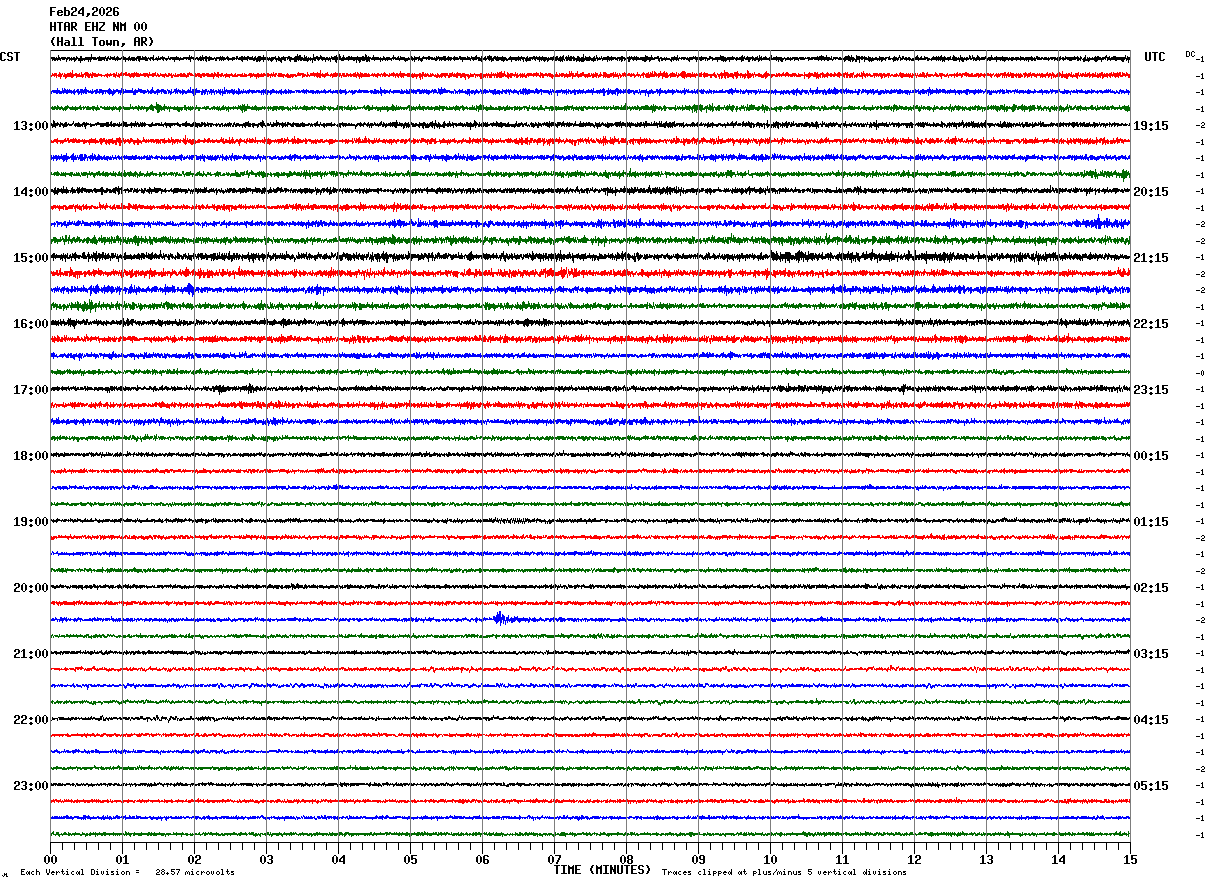Click the Traces clipped footnote text
This screenshot has width=1210, height=886.
tap(784, 873)
